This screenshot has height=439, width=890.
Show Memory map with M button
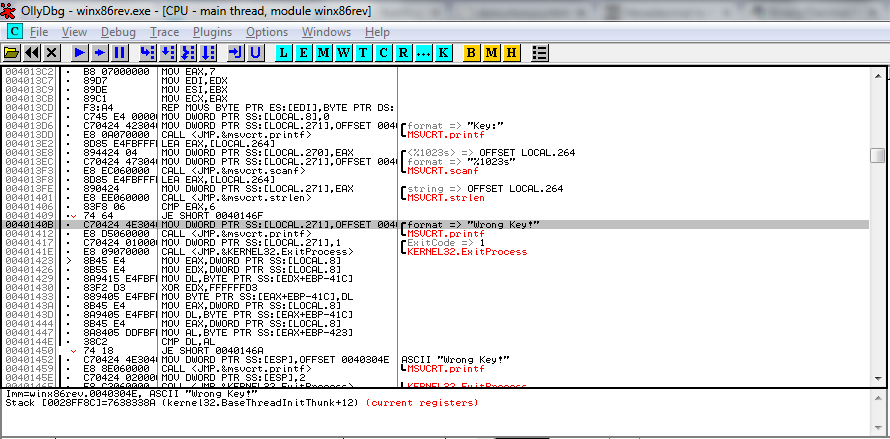324,53
